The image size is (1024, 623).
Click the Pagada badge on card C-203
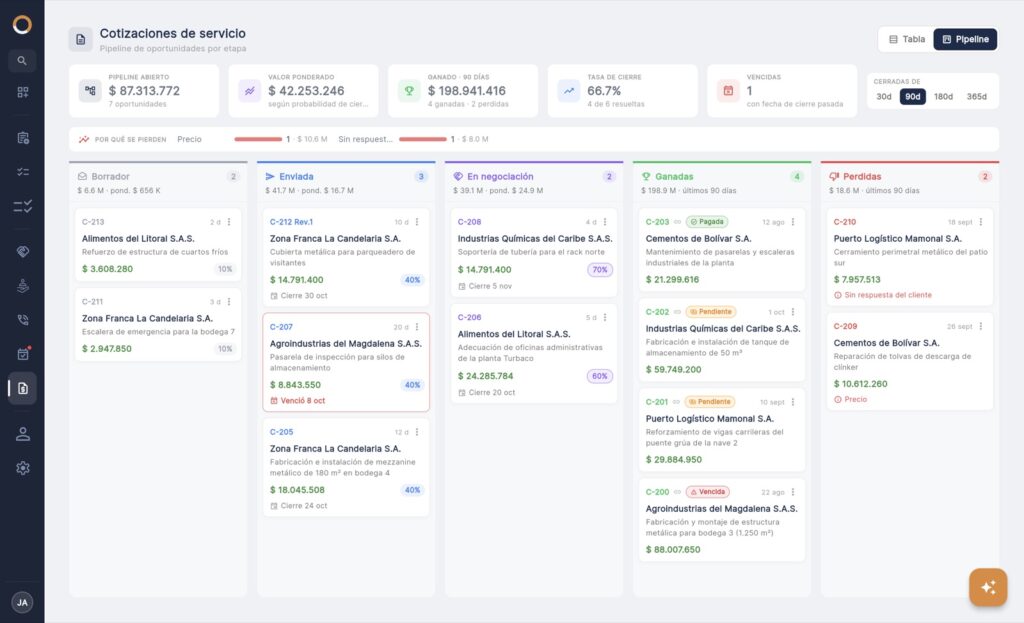[707, 222]
